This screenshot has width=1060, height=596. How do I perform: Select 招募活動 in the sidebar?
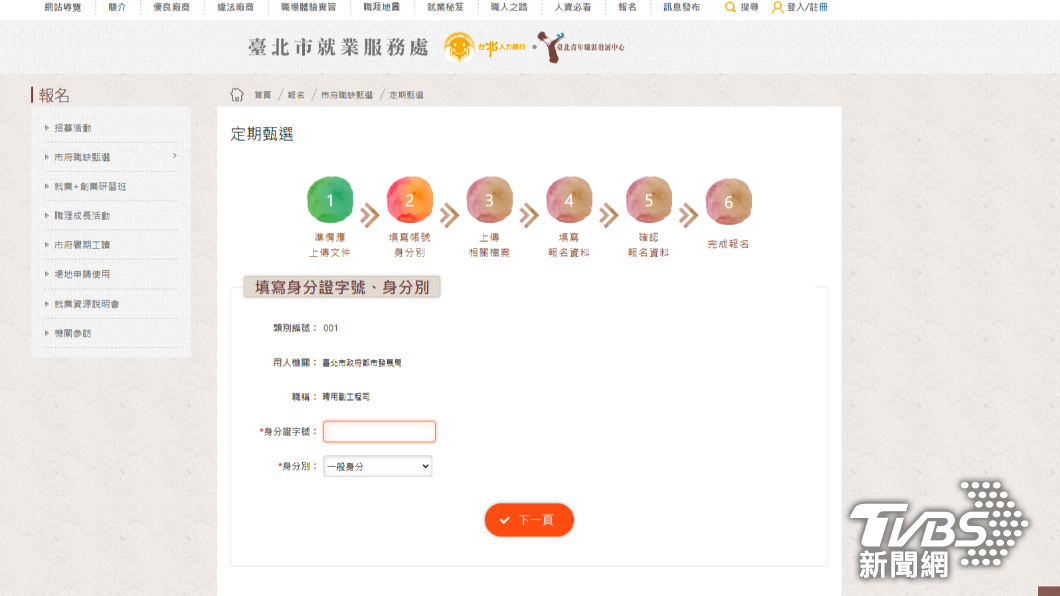[73, 128]
